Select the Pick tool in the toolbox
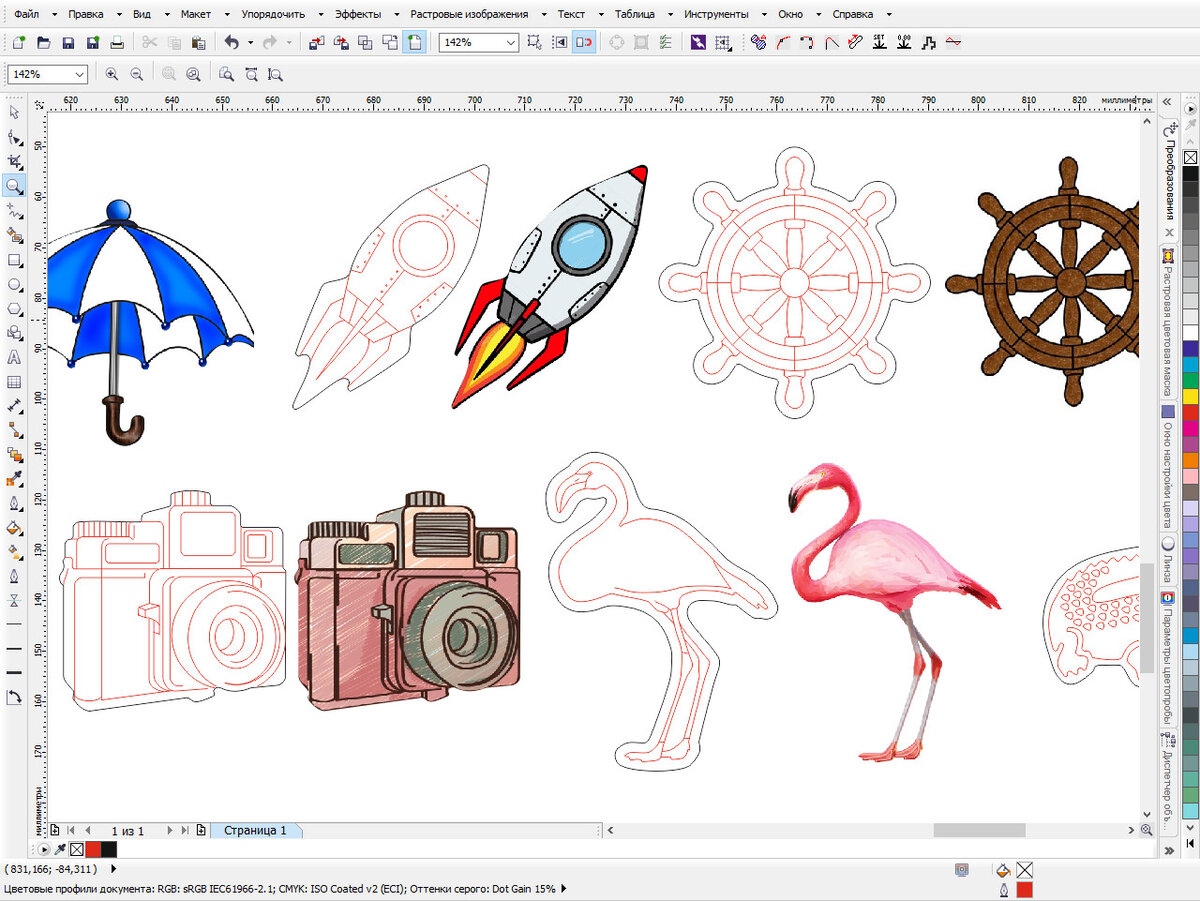This screenshot has height=901, width=1200. coord(14,112)
